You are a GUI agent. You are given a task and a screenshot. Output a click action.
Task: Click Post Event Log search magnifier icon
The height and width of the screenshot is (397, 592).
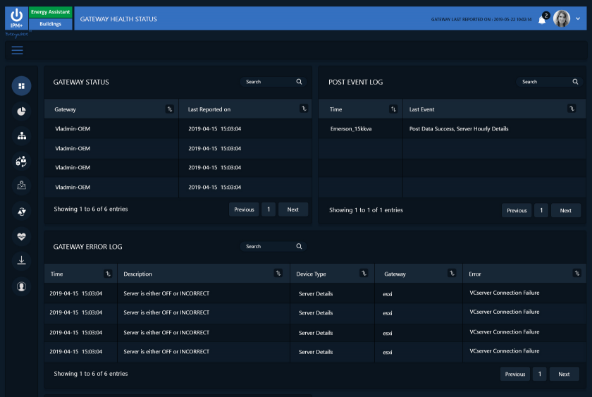coord(575,82)
